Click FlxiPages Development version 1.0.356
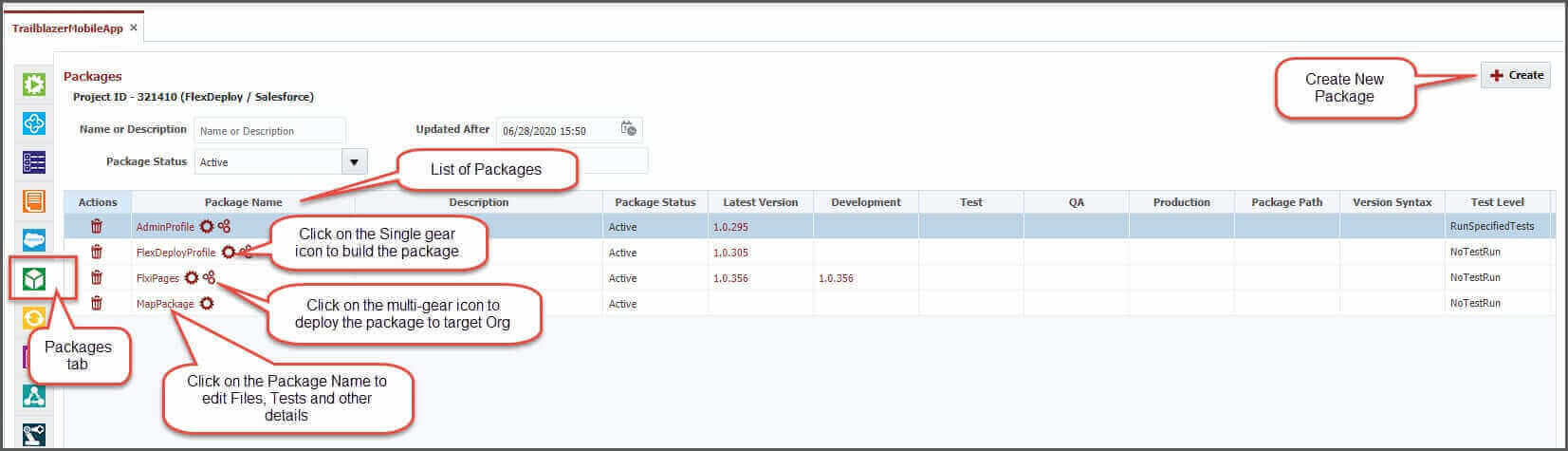The height and width of the screenshot is (451, 1568). (x=836, y=278)
